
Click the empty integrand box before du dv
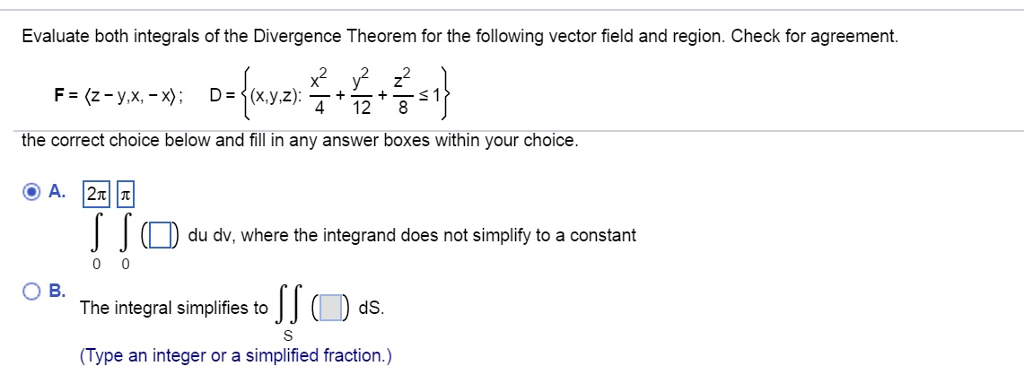(x=160, y=236)
